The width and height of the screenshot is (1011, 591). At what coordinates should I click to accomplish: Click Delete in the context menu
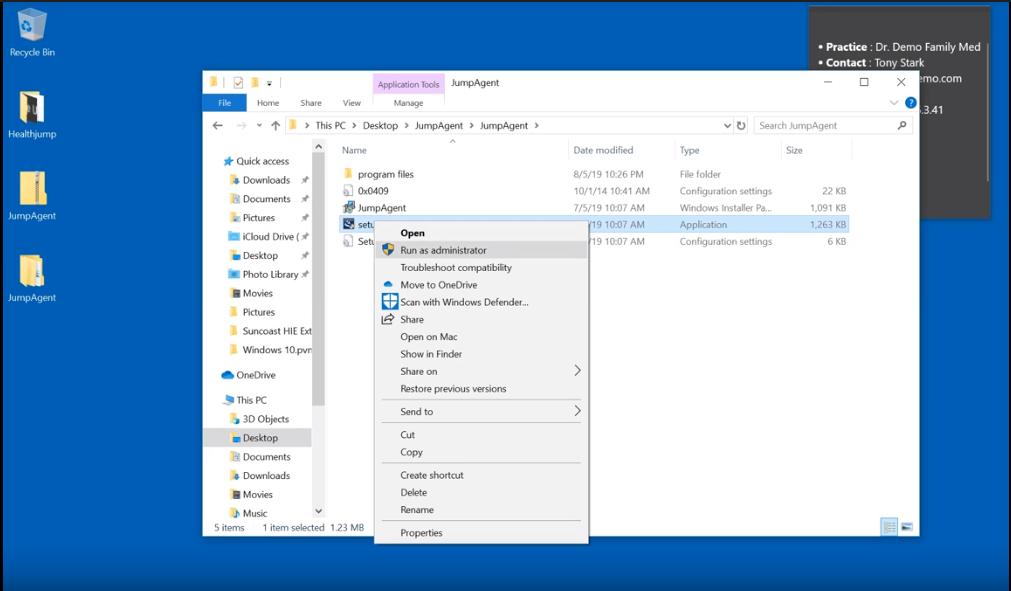pos(413,492)
